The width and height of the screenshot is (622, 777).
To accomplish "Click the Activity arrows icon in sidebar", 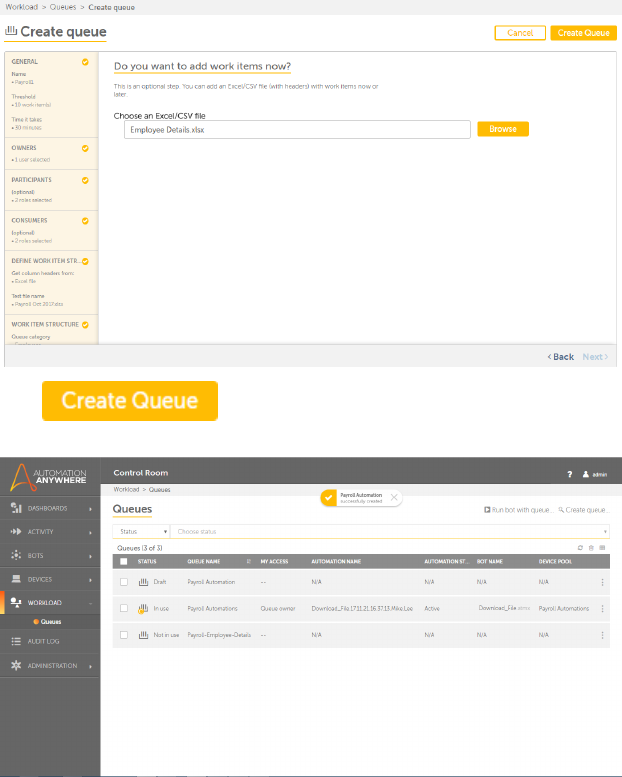I will pos(16,531).
